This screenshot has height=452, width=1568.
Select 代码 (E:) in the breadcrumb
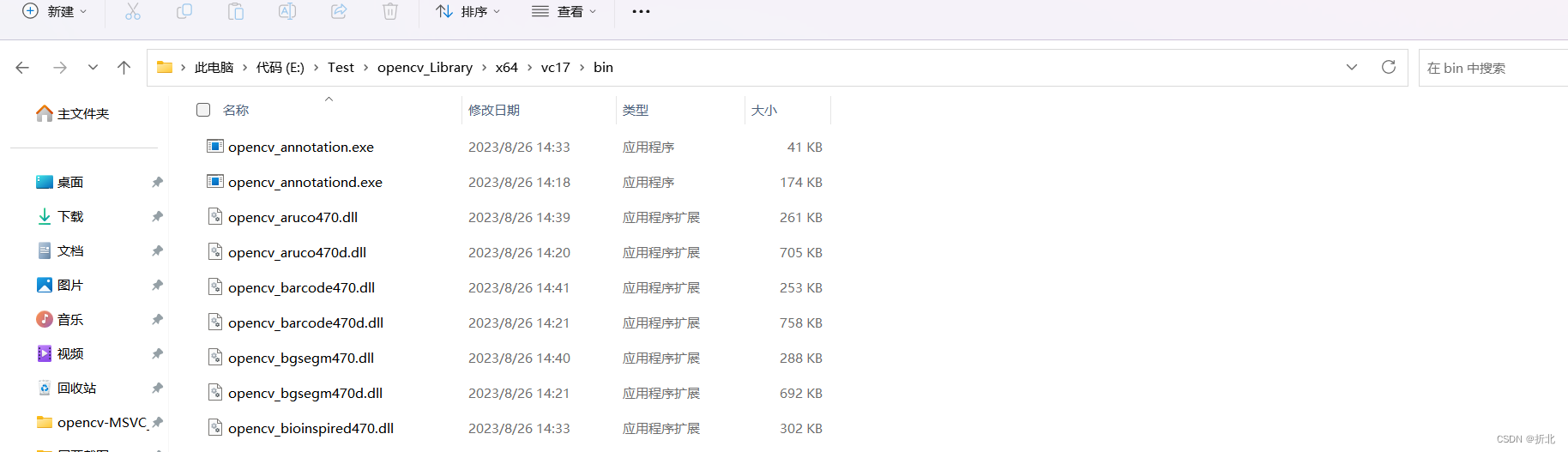point(280,68)
